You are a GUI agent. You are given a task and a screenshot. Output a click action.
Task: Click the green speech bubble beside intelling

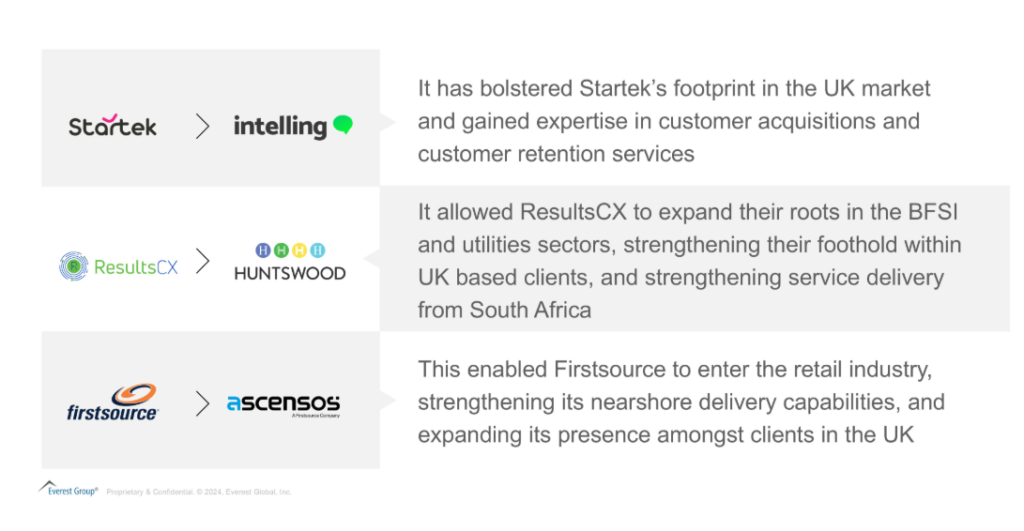point(342,125)
